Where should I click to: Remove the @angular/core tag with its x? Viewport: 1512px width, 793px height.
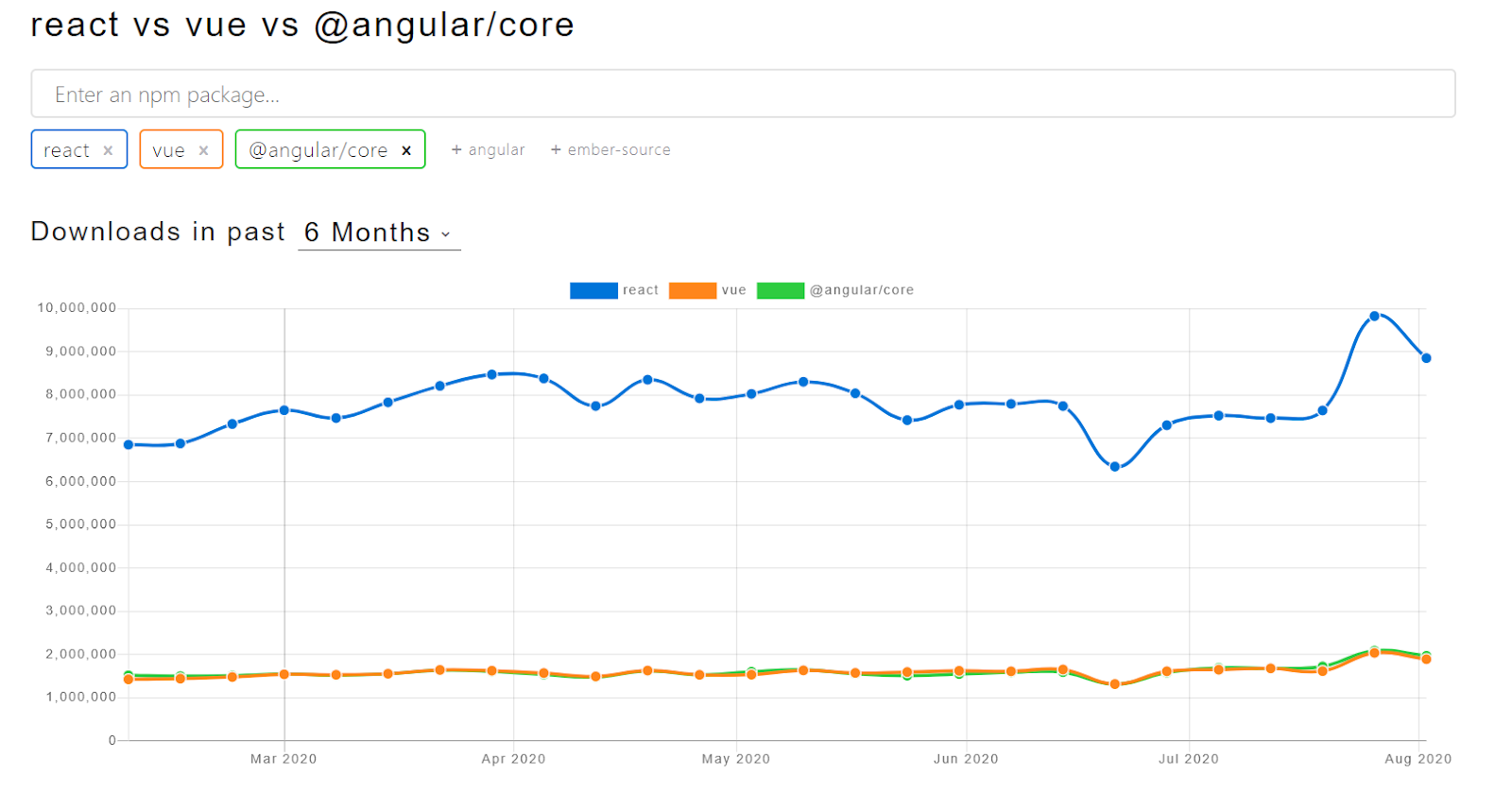click(x=406, y=150)
